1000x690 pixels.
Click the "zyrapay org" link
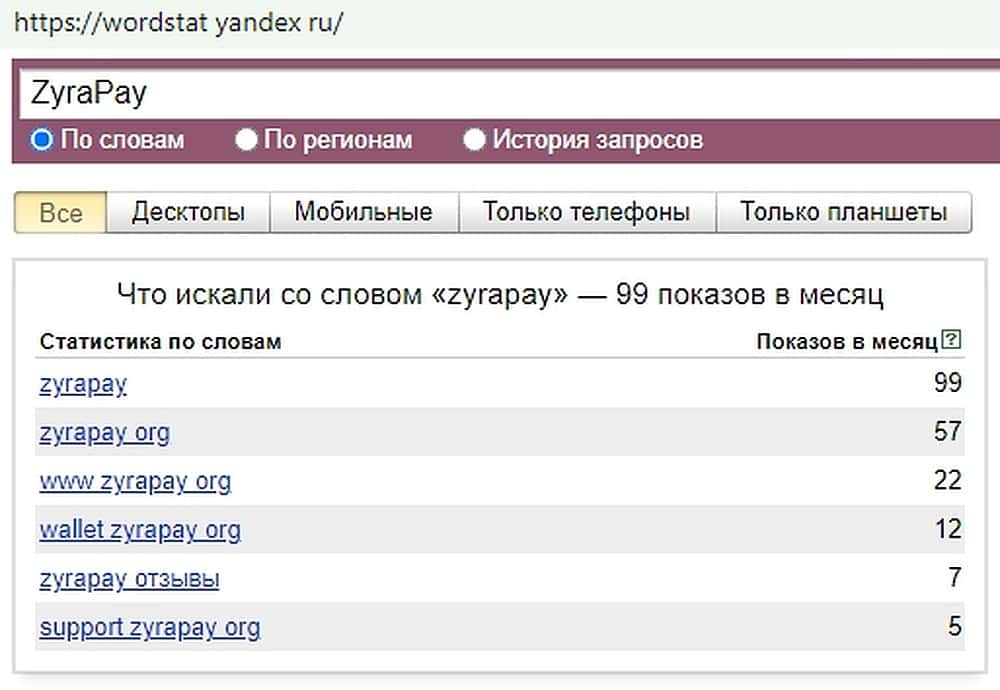[x=104, y=433]
